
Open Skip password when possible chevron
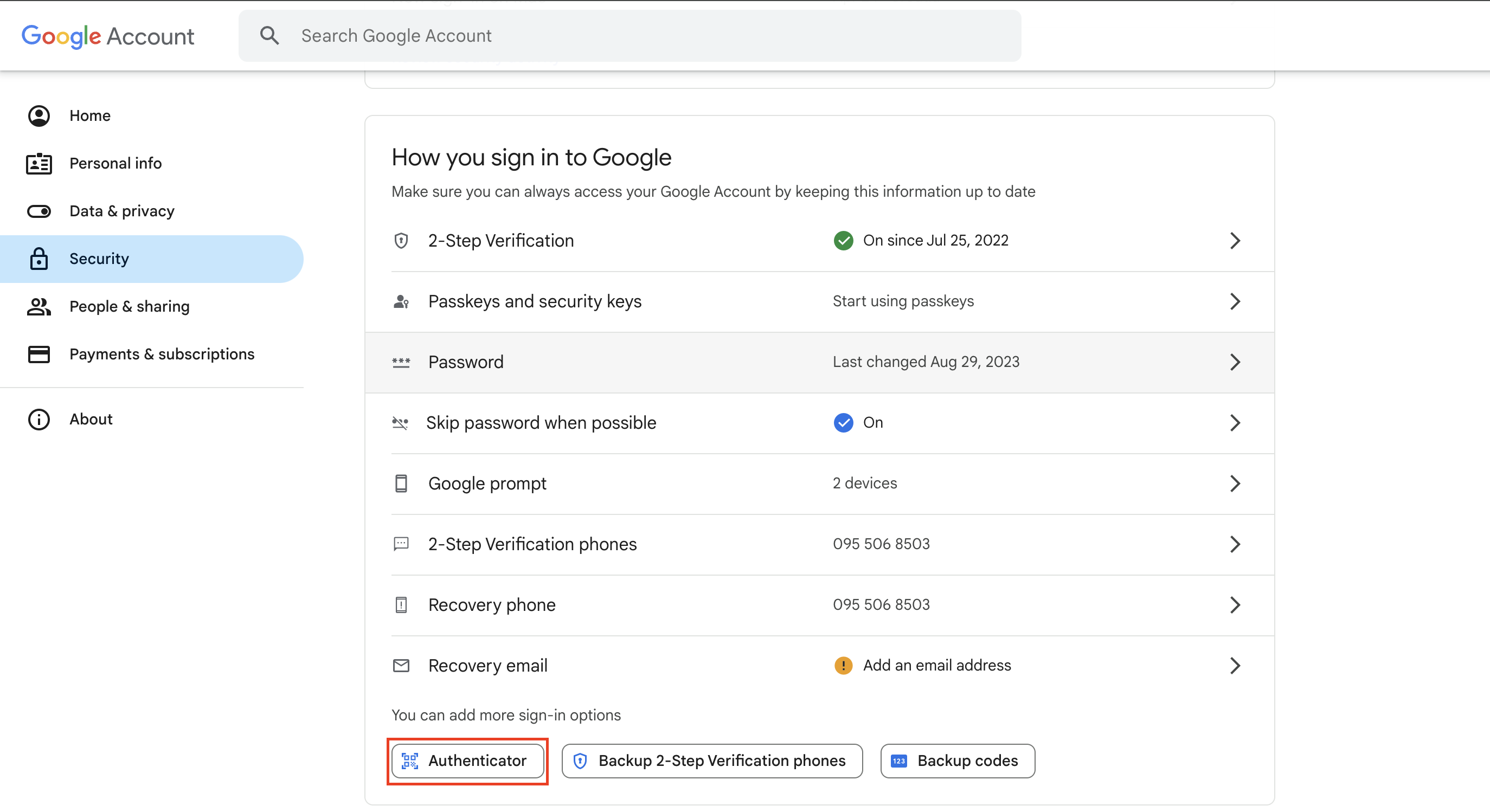pos(1235,423)
